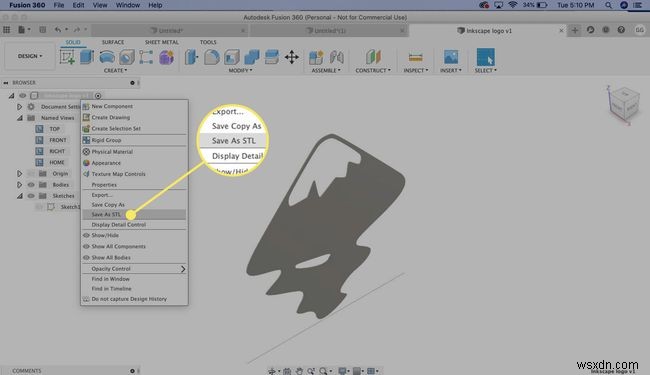Image resolution: width=650 pixels, height=375 pixels.
Task: Toggle visibility of the Origin folder
Action: tap(31, 174)
